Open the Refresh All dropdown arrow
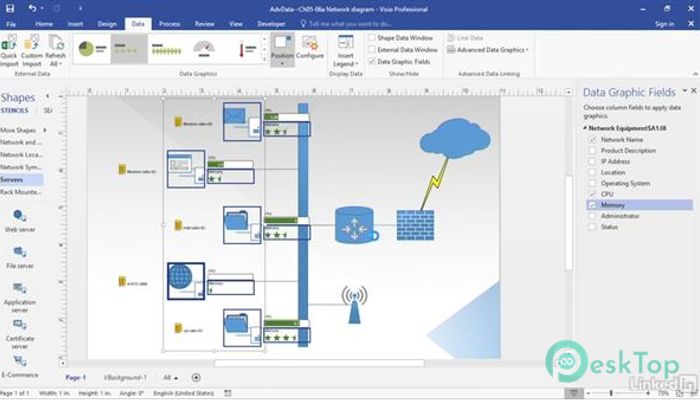 (60, 64)
